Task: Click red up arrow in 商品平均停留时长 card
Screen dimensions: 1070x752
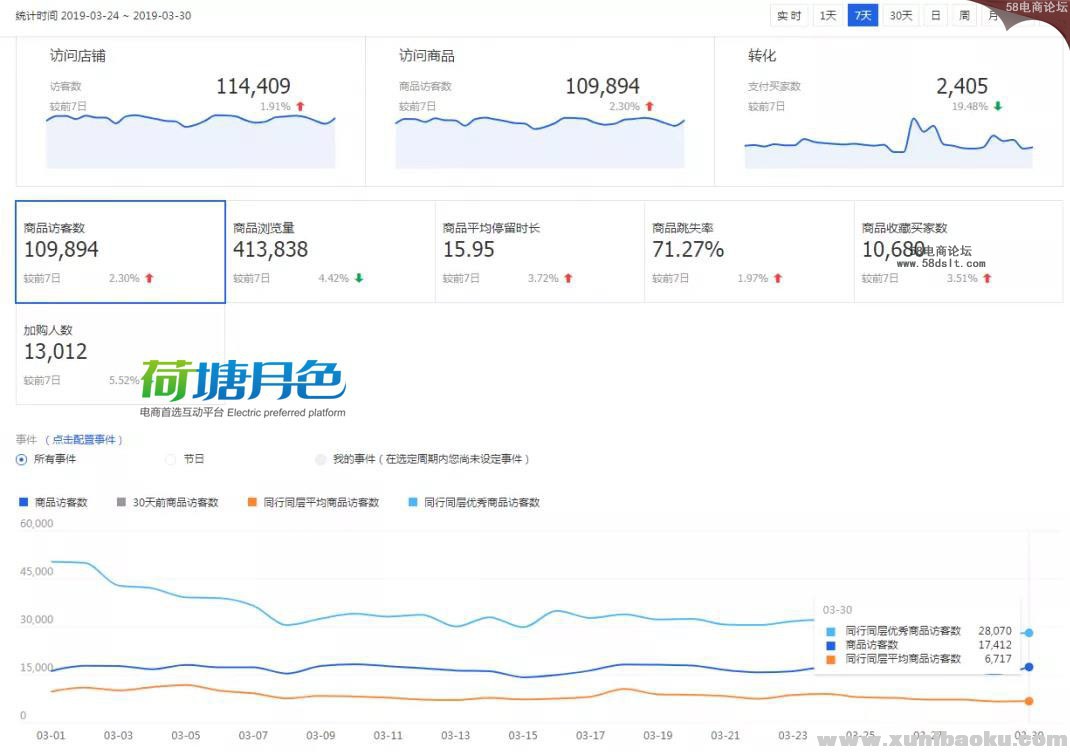Action: pos(568,278)
